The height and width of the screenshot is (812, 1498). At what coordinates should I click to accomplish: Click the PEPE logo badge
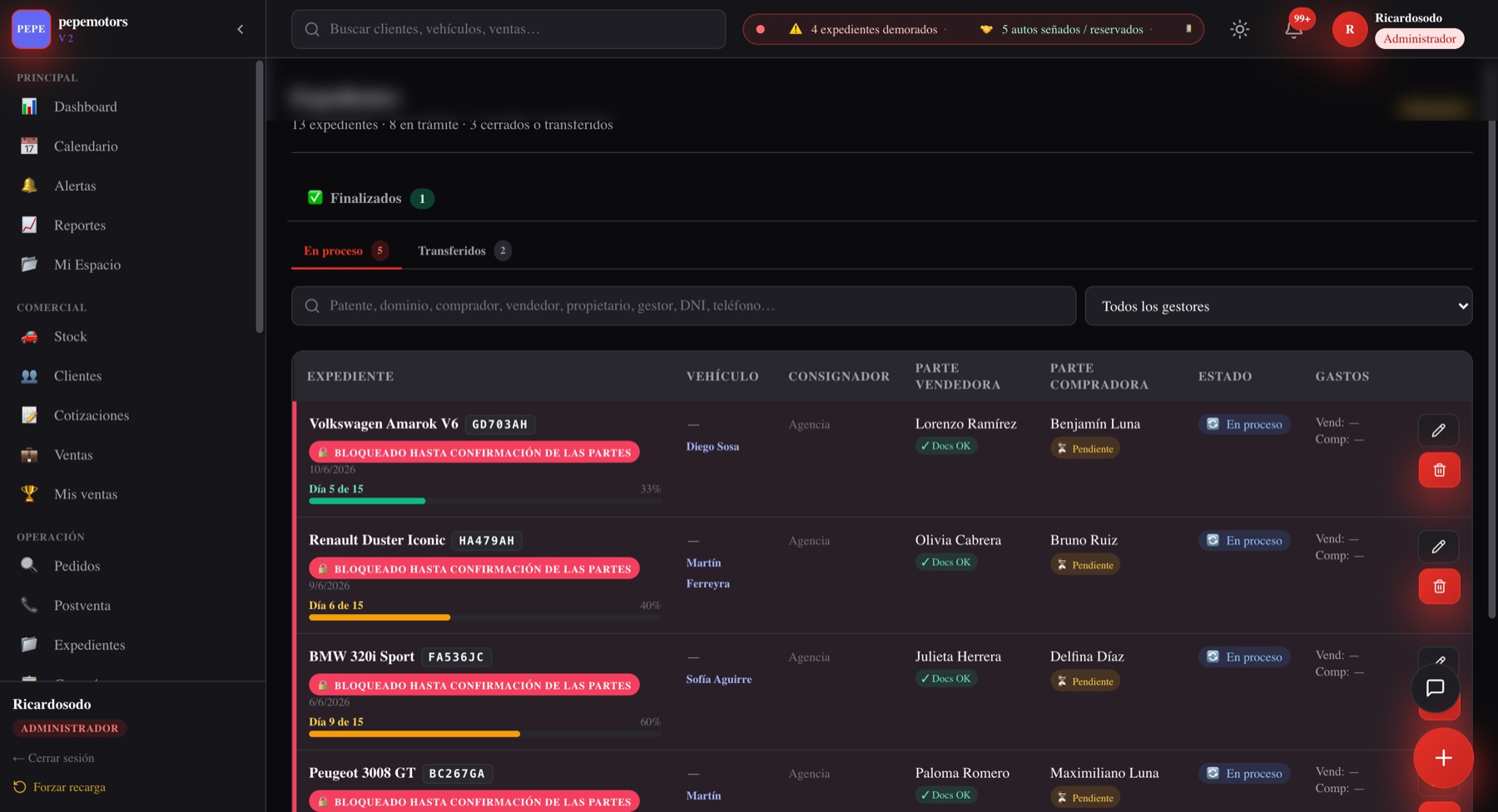(31, 28)
